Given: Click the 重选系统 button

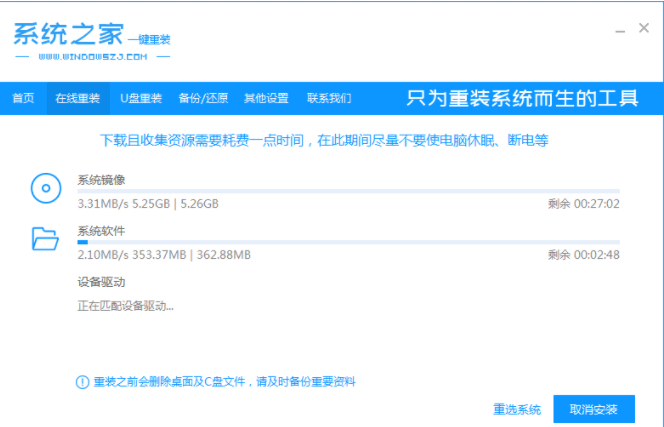Looking at the screenshot, I should pyautogui.click(x=517, y=409).
